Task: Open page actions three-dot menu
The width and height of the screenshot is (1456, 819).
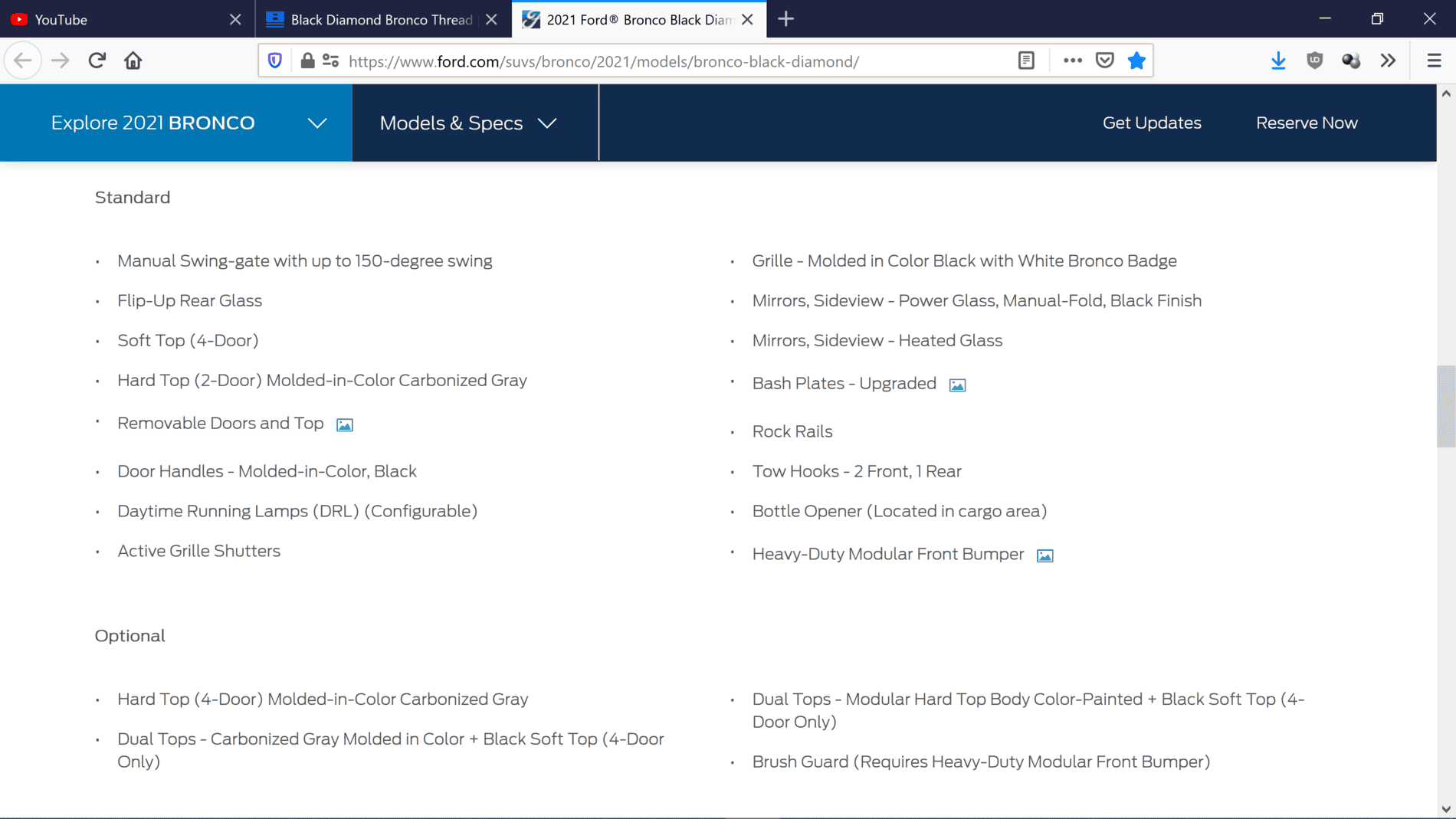Action: tap(1072, 61)
